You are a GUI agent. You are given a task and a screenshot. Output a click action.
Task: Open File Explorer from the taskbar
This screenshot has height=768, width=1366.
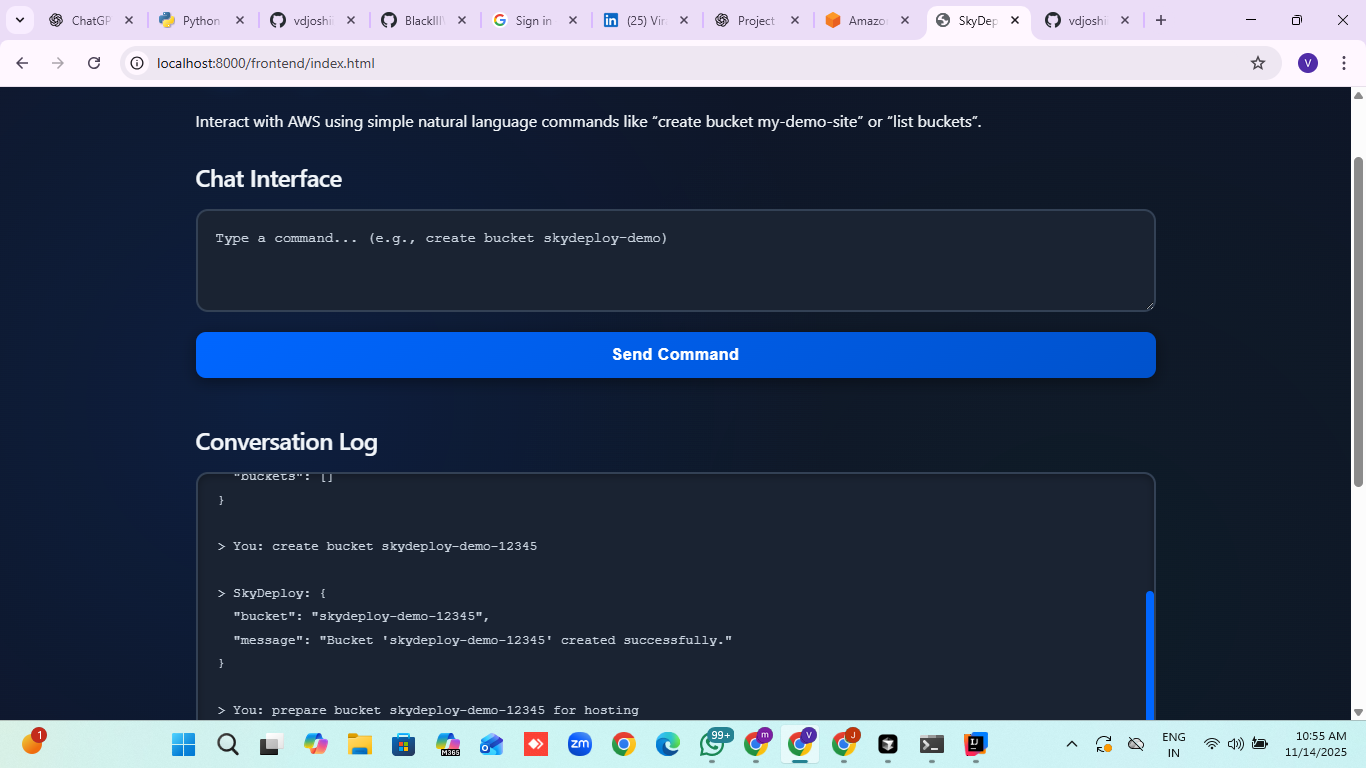click(360, 744)
